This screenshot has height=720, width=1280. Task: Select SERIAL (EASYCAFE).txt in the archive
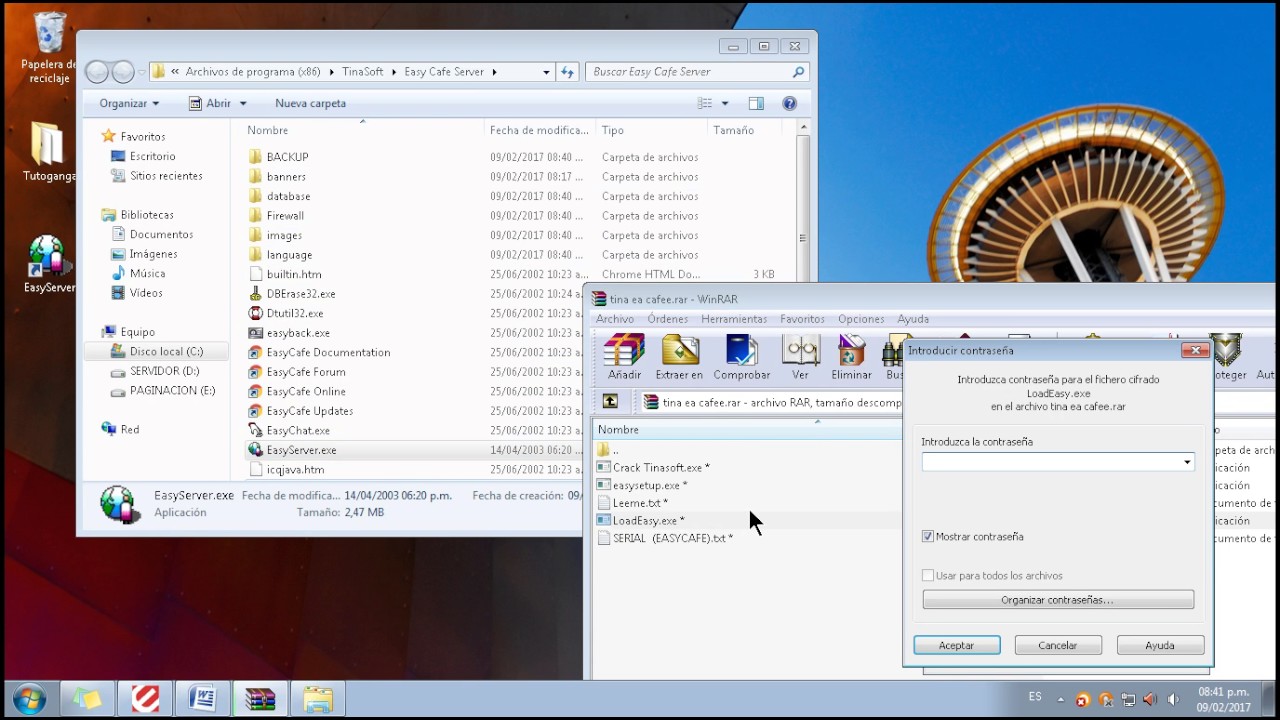click(x=665, y=538)
